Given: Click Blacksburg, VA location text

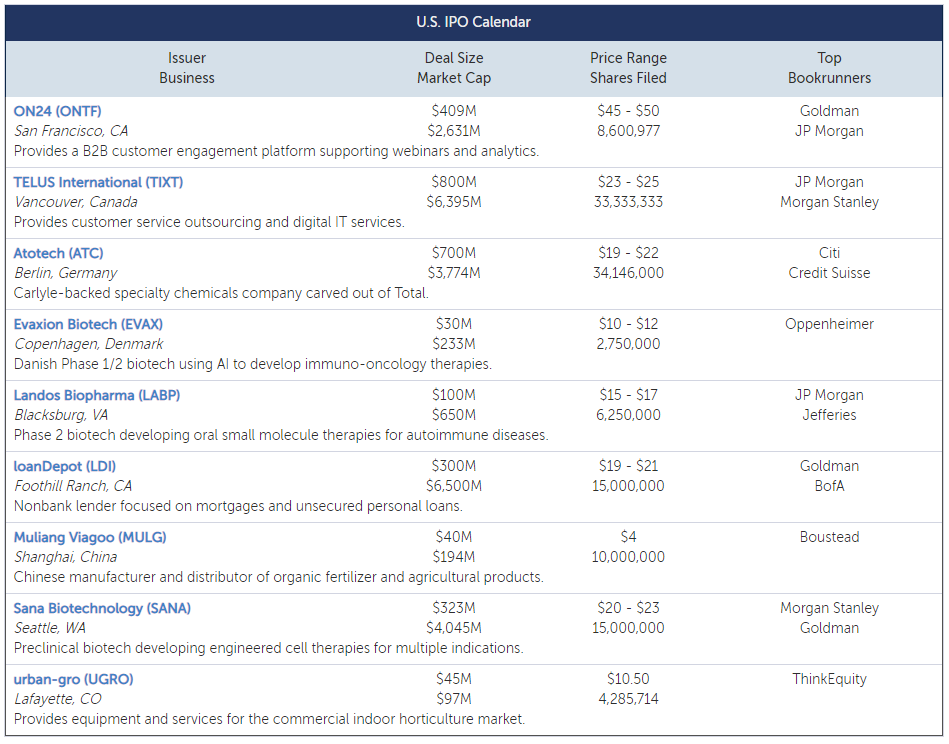Looking at the screenshot, I should coord(61,415).
